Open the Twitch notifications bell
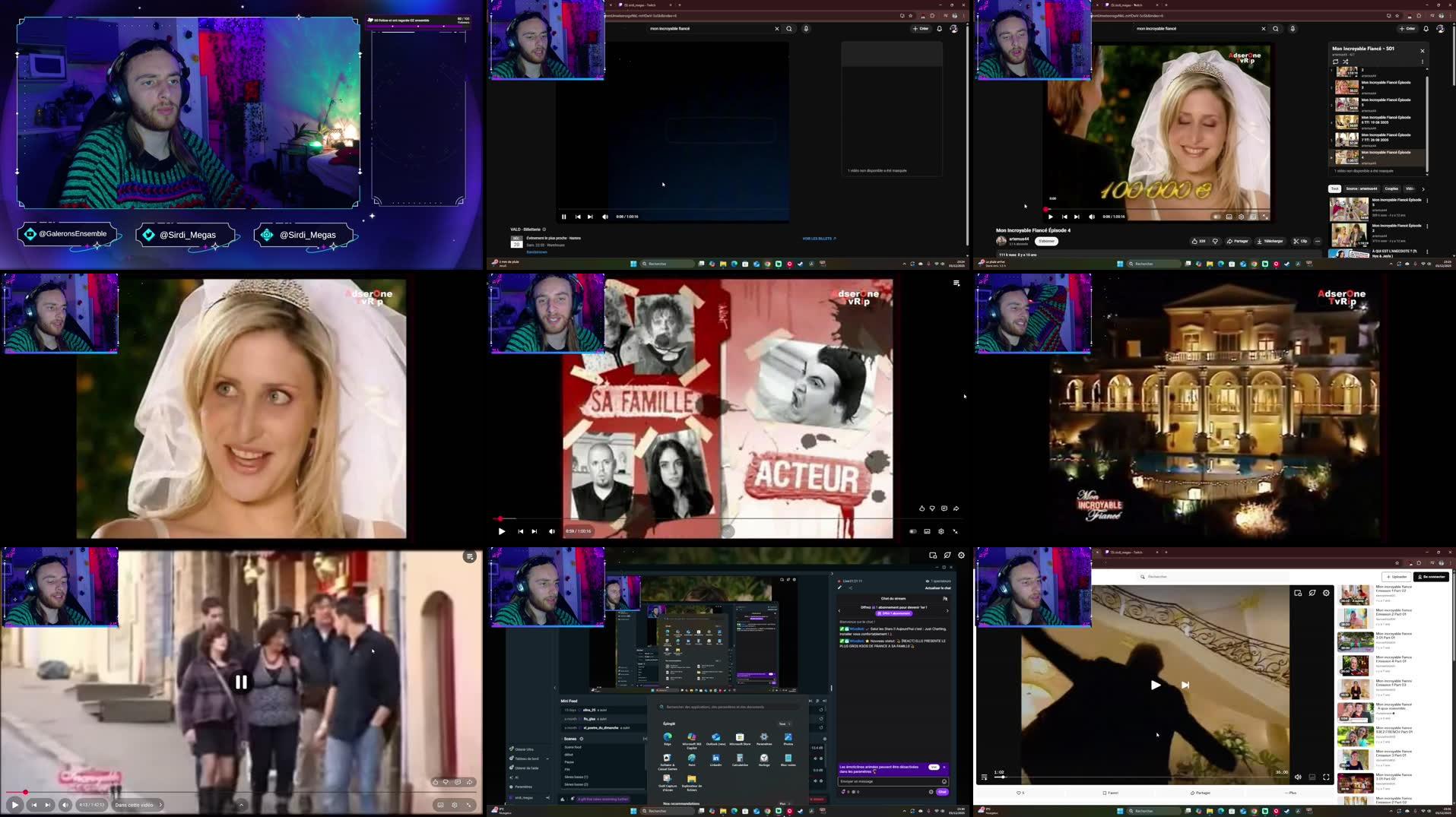1456x817 pixels. [x=1426, y=29]
